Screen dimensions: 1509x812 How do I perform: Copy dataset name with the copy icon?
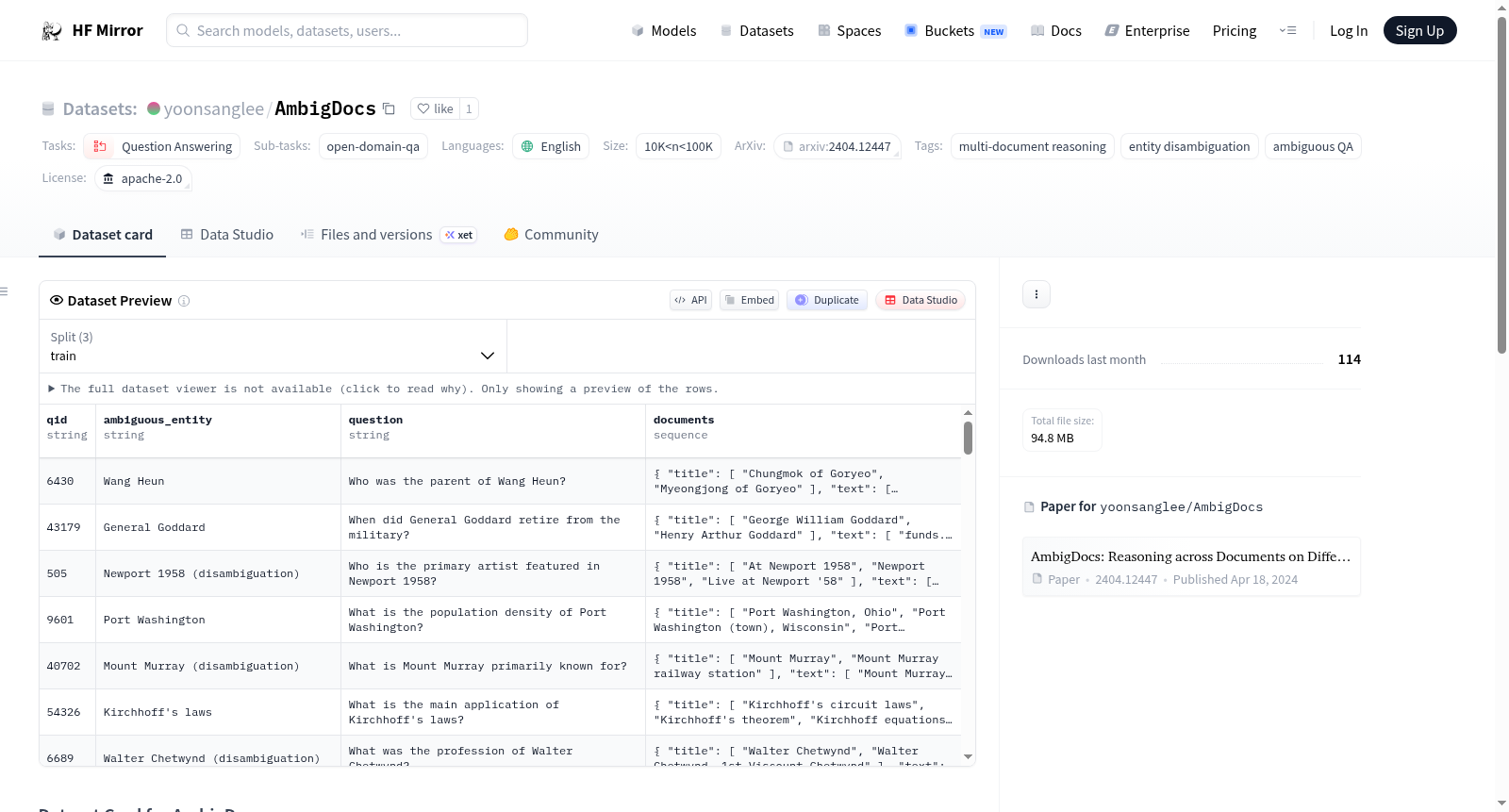[389, 108]
